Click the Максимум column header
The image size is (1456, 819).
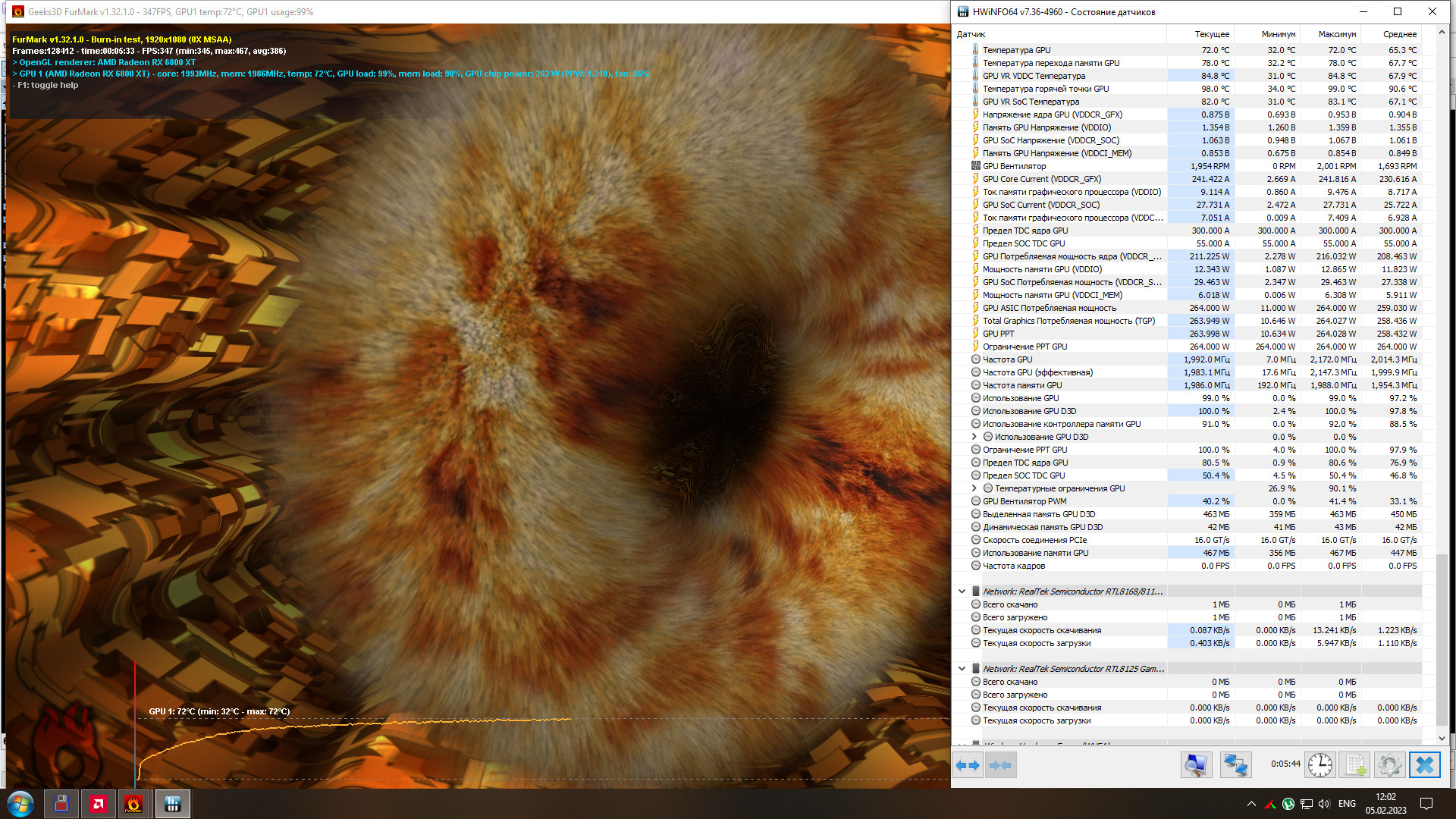point(1336,34)
